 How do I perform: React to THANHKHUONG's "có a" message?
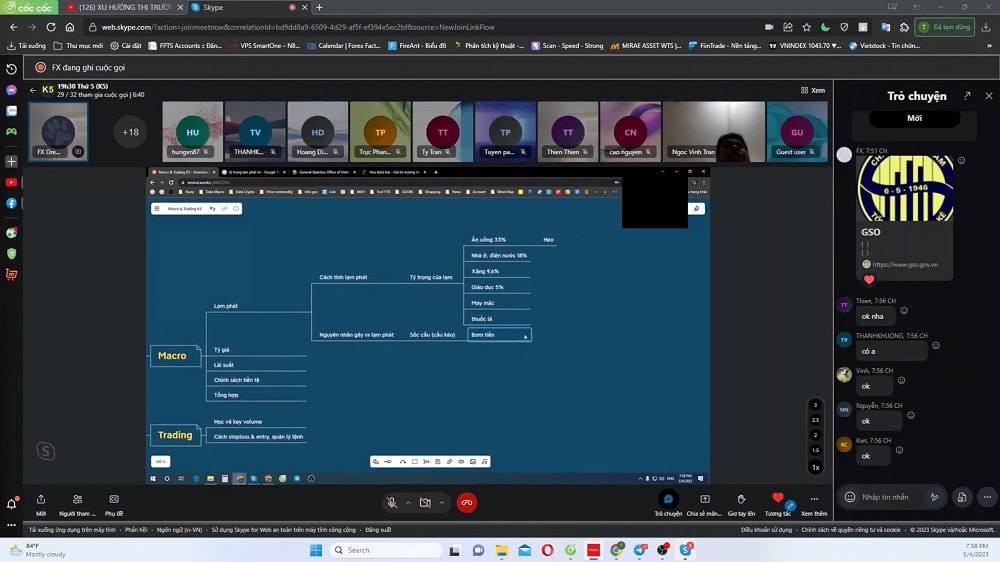tap(936, 345)
